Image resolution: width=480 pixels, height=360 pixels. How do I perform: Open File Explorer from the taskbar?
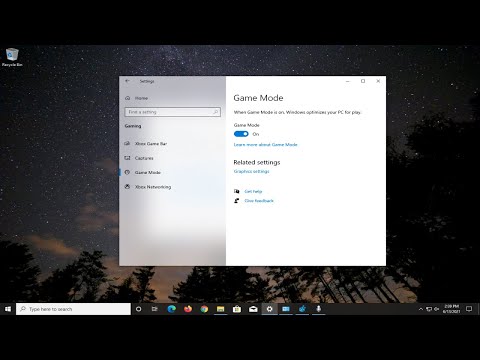(220, 309)
